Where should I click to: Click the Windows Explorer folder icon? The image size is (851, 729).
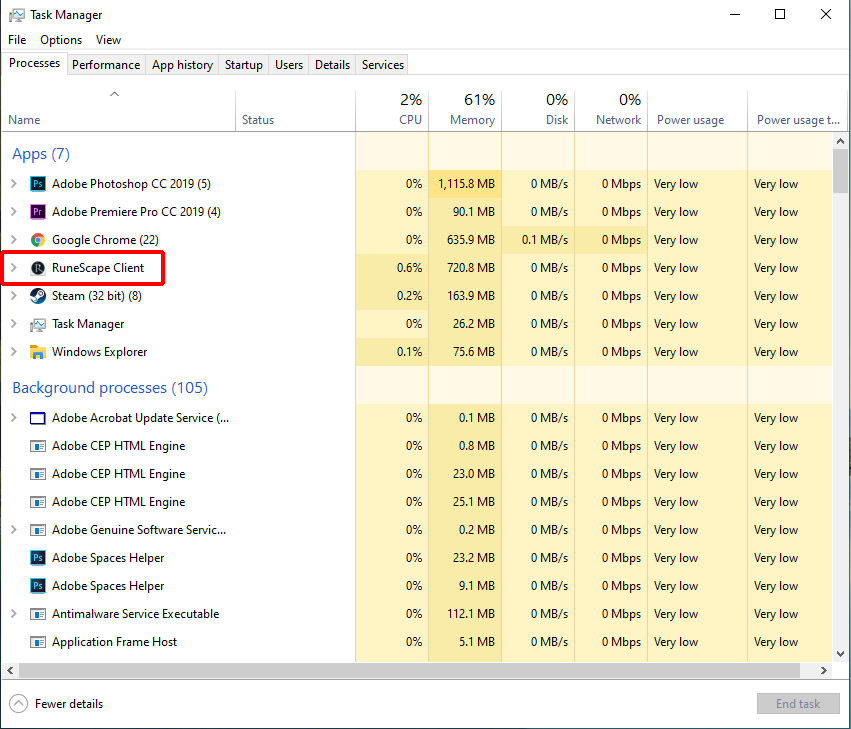[37, 352]
